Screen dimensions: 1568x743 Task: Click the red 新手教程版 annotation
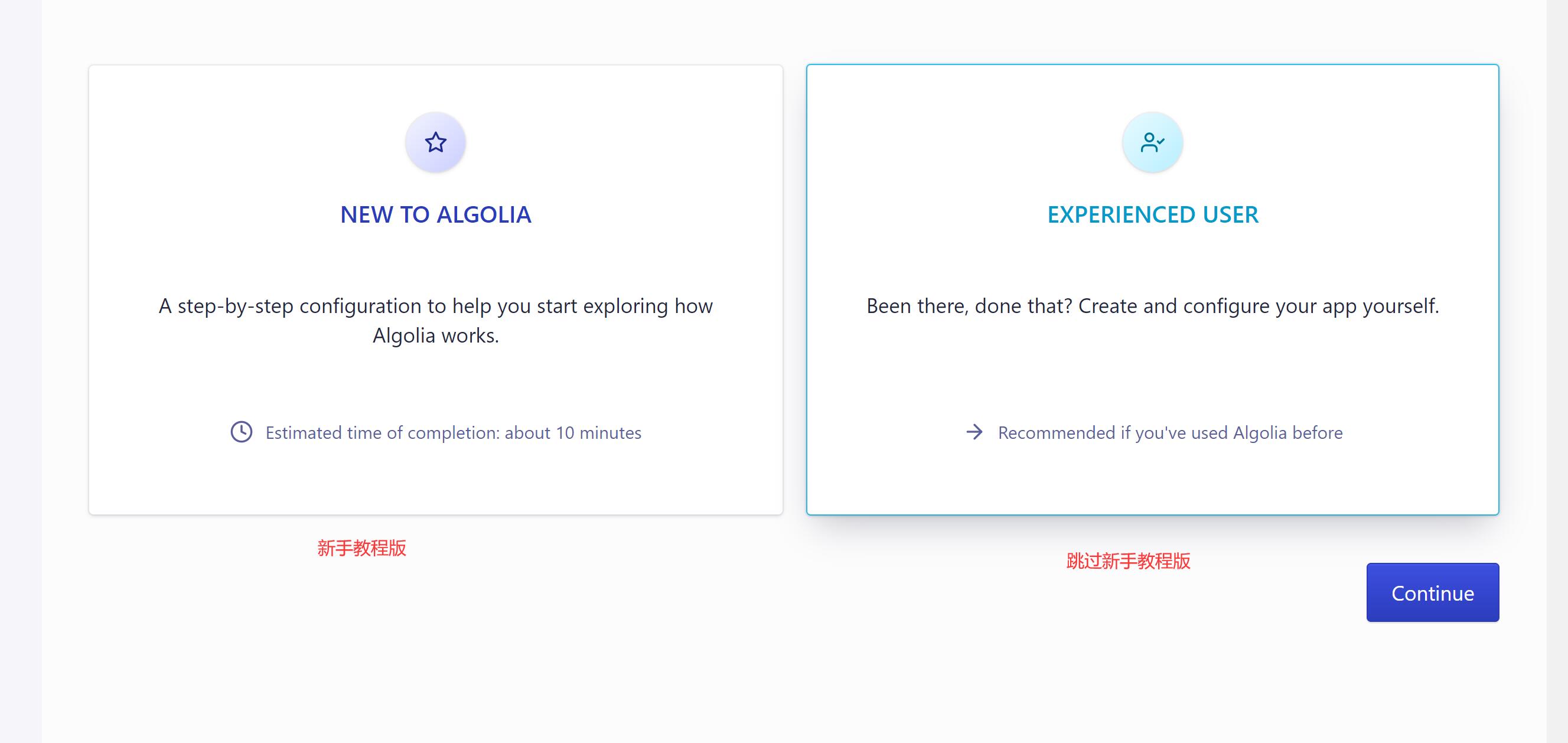361,548
